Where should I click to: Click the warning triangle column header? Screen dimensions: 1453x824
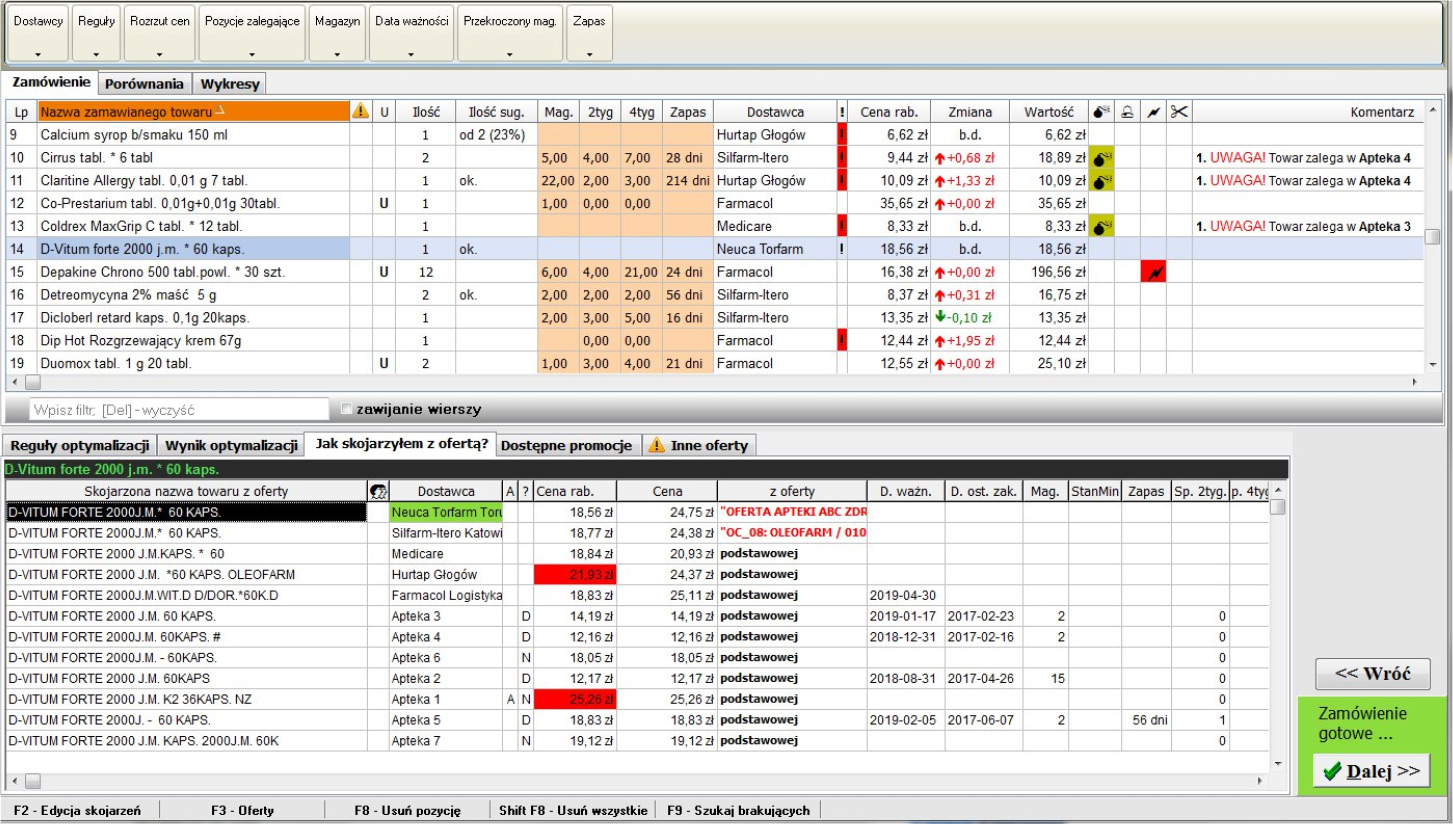(361, 112)
